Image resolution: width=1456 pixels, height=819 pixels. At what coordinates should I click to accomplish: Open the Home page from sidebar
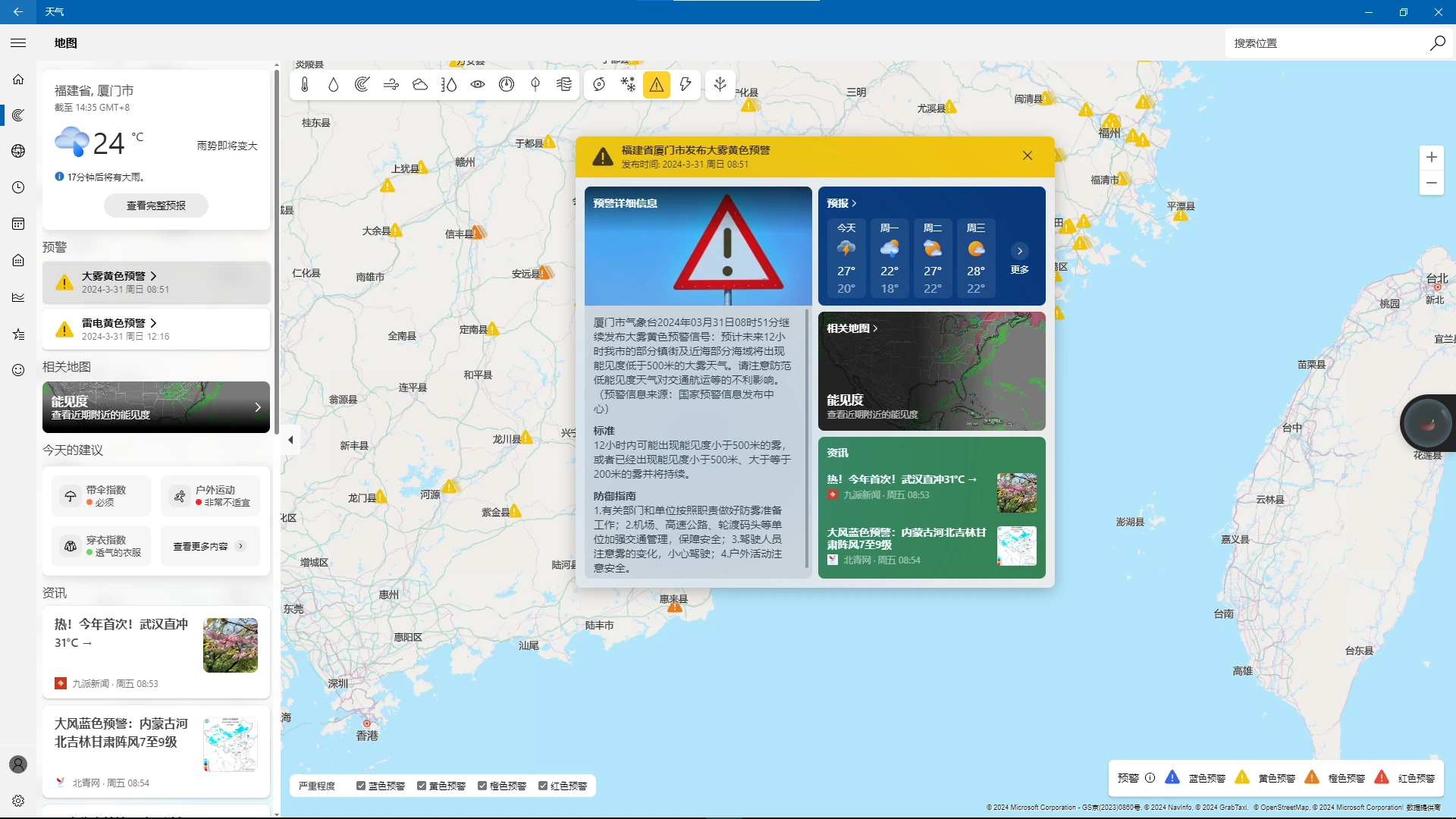point(18,79)
